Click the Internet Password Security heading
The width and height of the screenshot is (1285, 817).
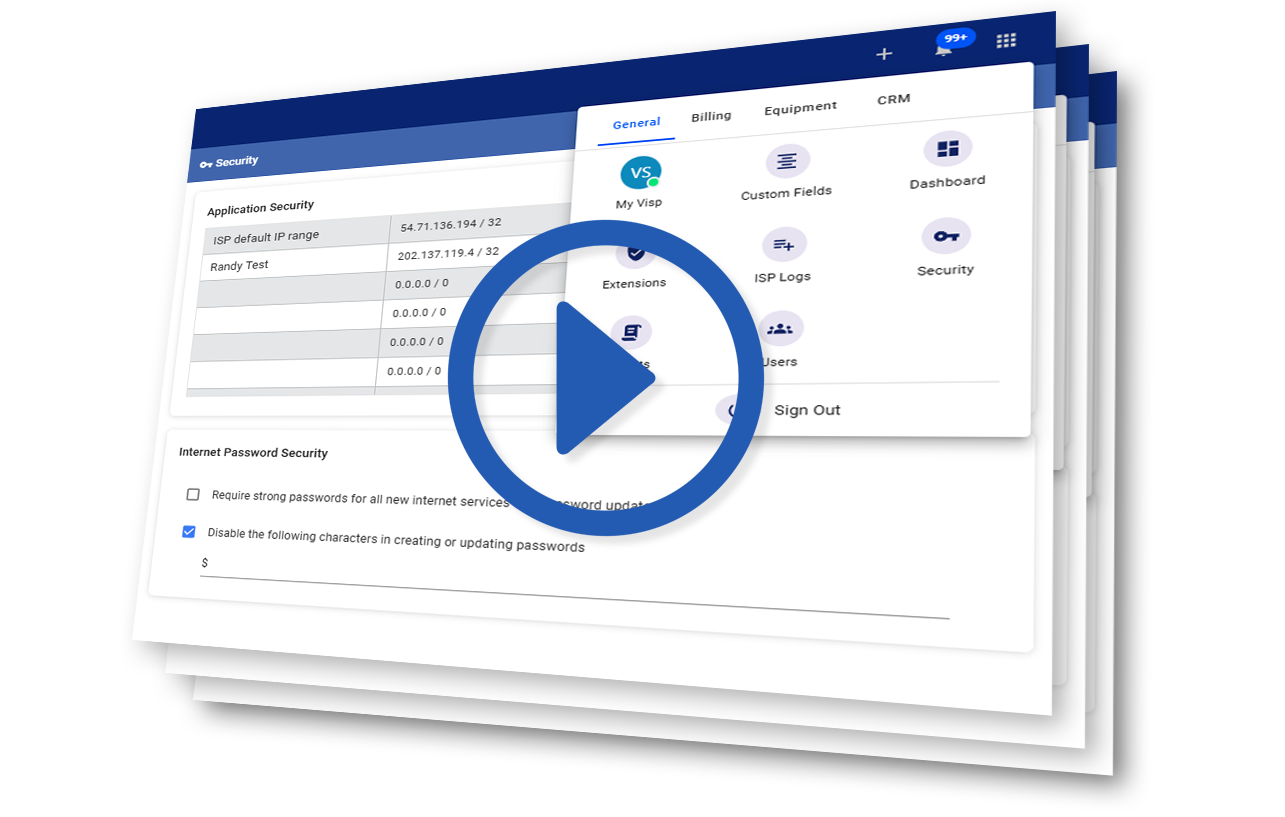253,452
